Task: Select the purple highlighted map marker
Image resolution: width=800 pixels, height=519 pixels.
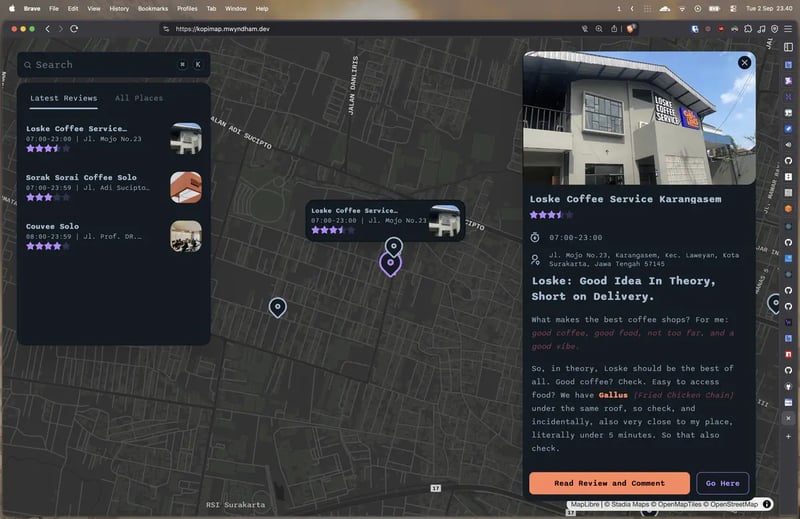Action: pyautogui.click(x=390, y=264)
